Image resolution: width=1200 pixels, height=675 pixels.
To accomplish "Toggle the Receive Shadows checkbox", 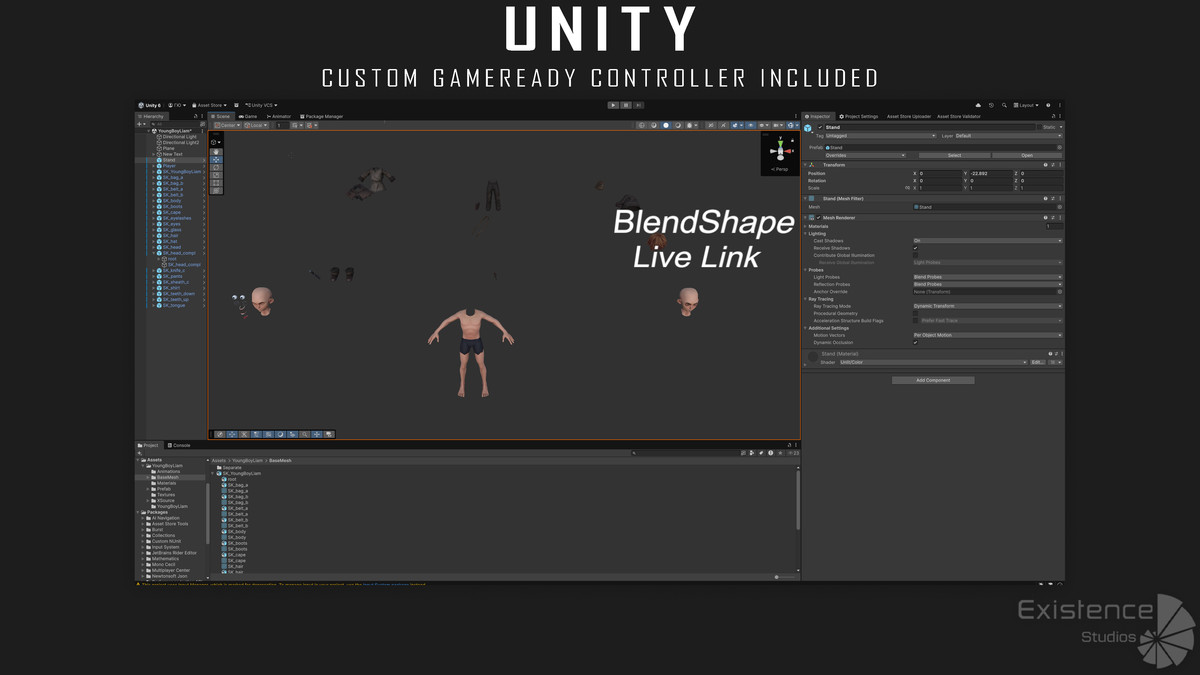I will point(915,248).
